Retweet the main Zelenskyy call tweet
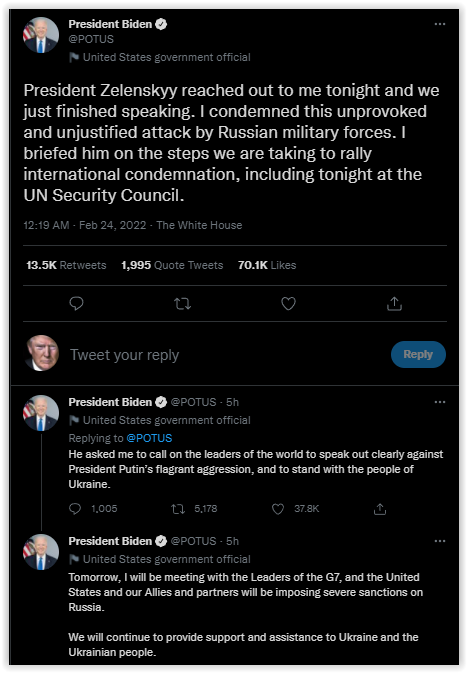 point(182,304)
